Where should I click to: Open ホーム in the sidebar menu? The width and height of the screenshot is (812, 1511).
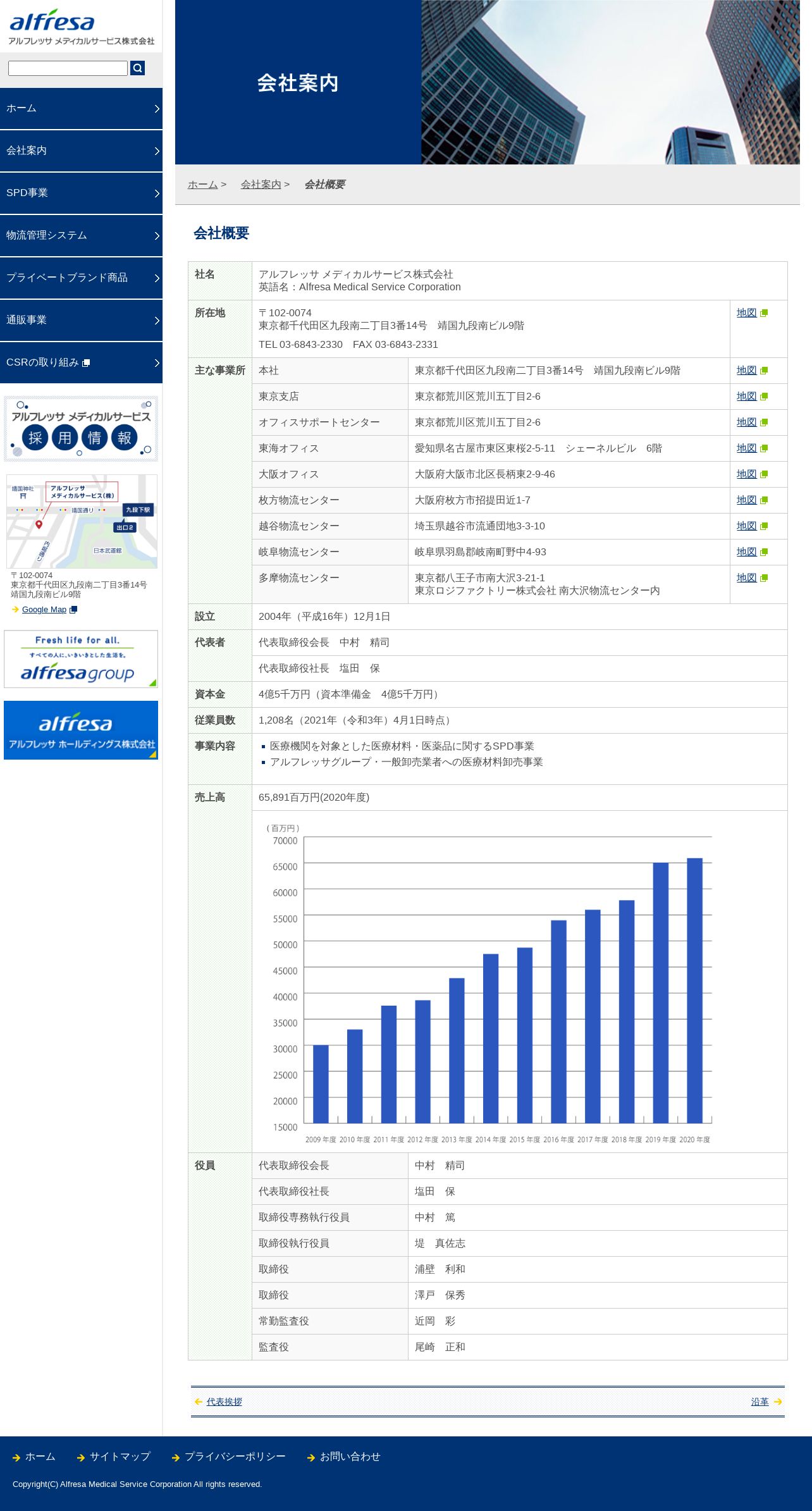(81, 109)
